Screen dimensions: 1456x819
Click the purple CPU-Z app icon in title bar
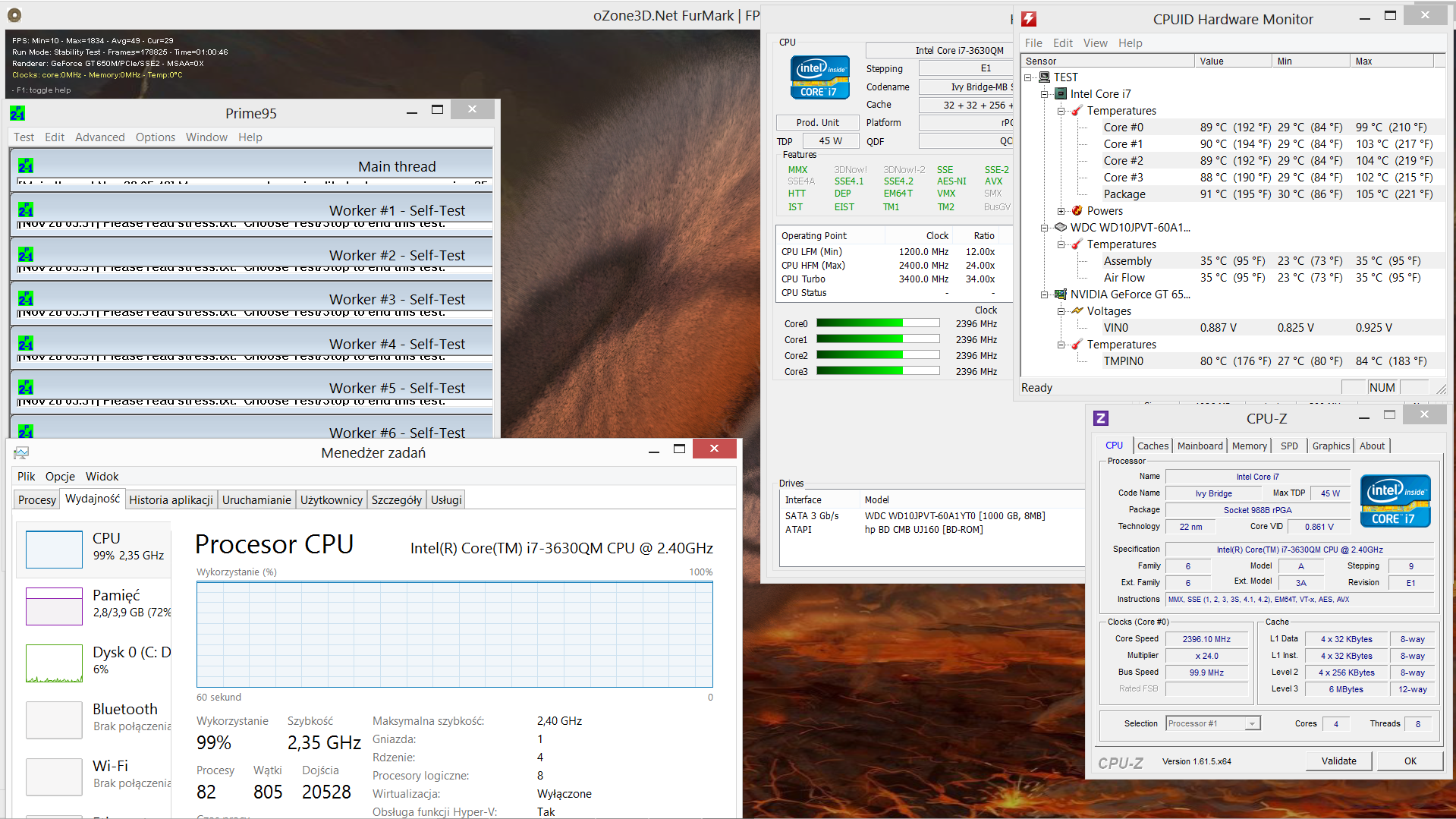1101,418
